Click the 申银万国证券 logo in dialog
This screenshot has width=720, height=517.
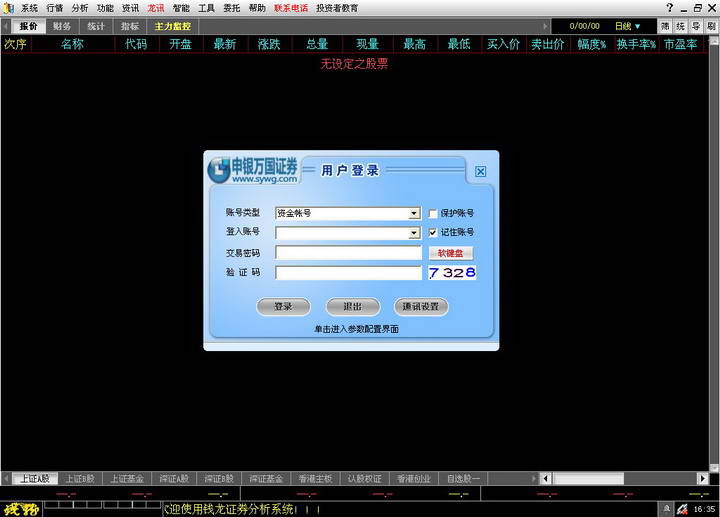point(253,170)
